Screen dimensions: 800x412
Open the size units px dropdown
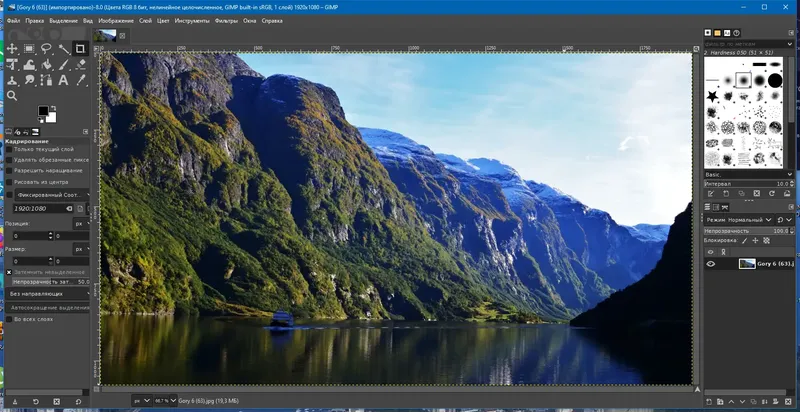tap(82, 249)
